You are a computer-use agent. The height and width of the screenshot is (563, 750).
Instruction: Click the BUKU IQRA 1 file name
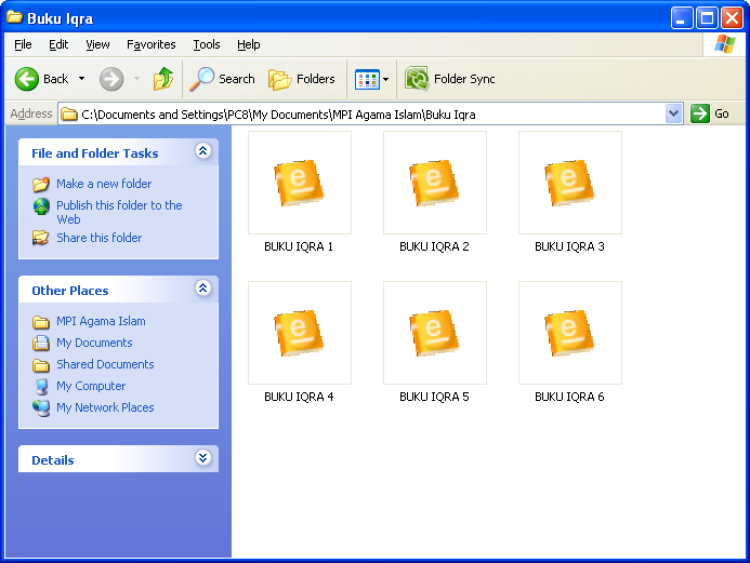298,246
